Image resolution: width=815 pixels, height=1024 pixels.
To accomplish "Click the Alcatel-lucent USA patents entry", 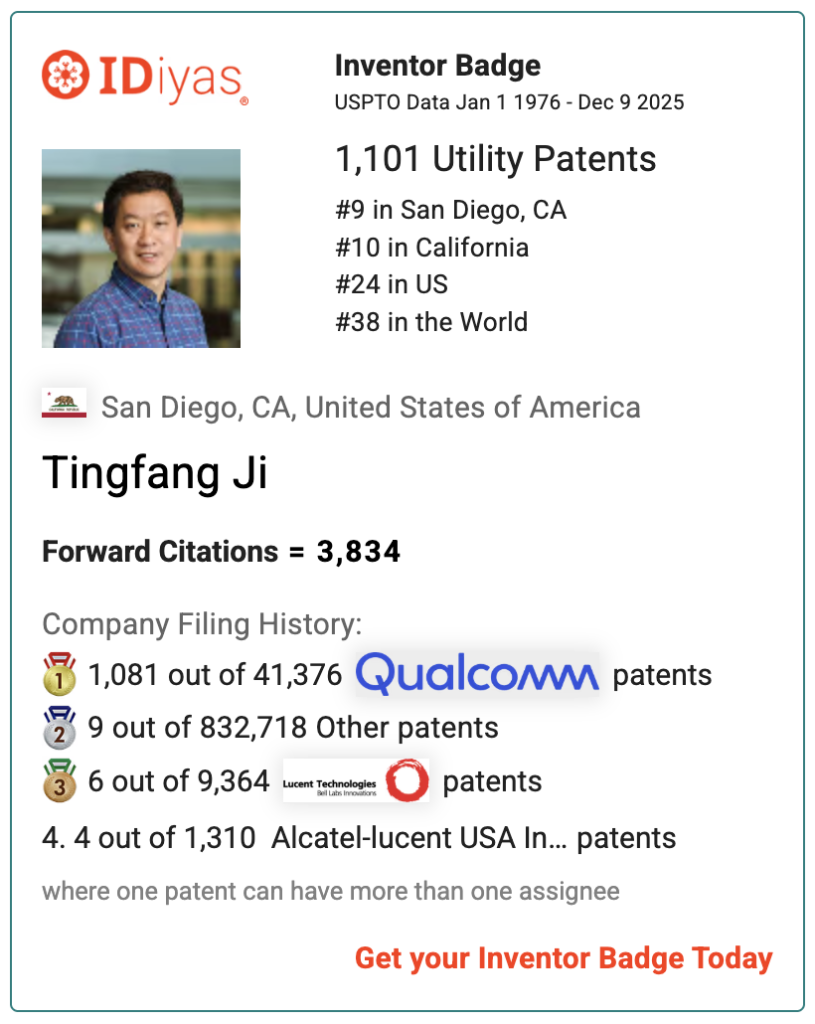I will pos(358,837).
